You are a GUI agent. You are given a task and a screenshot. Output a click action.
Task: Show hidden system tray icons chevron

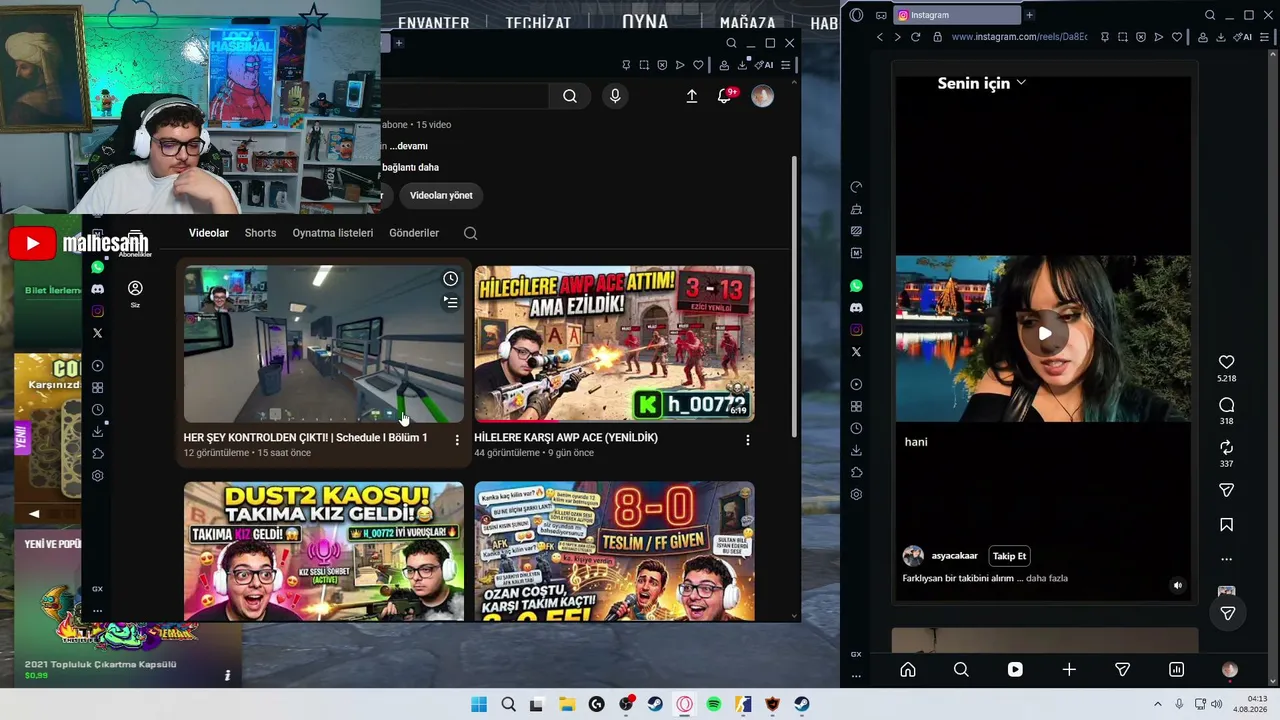1158,704
